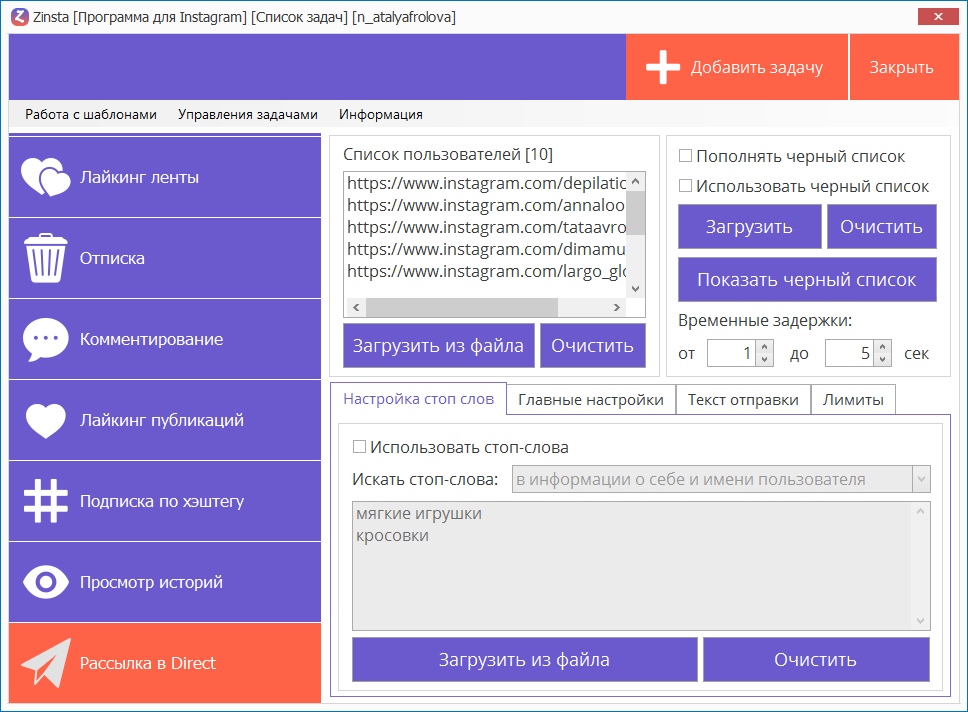Click the 'от' delay input field
The width and height of the screenshot is (968, 712).
tap(731, 353)
